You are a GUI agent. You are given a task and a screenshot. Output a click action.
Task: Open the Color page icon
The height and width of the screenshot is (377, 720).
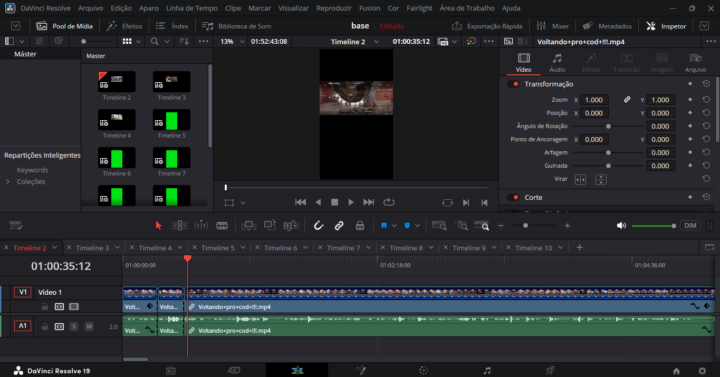pyautogui.click(x=423, y=371)
